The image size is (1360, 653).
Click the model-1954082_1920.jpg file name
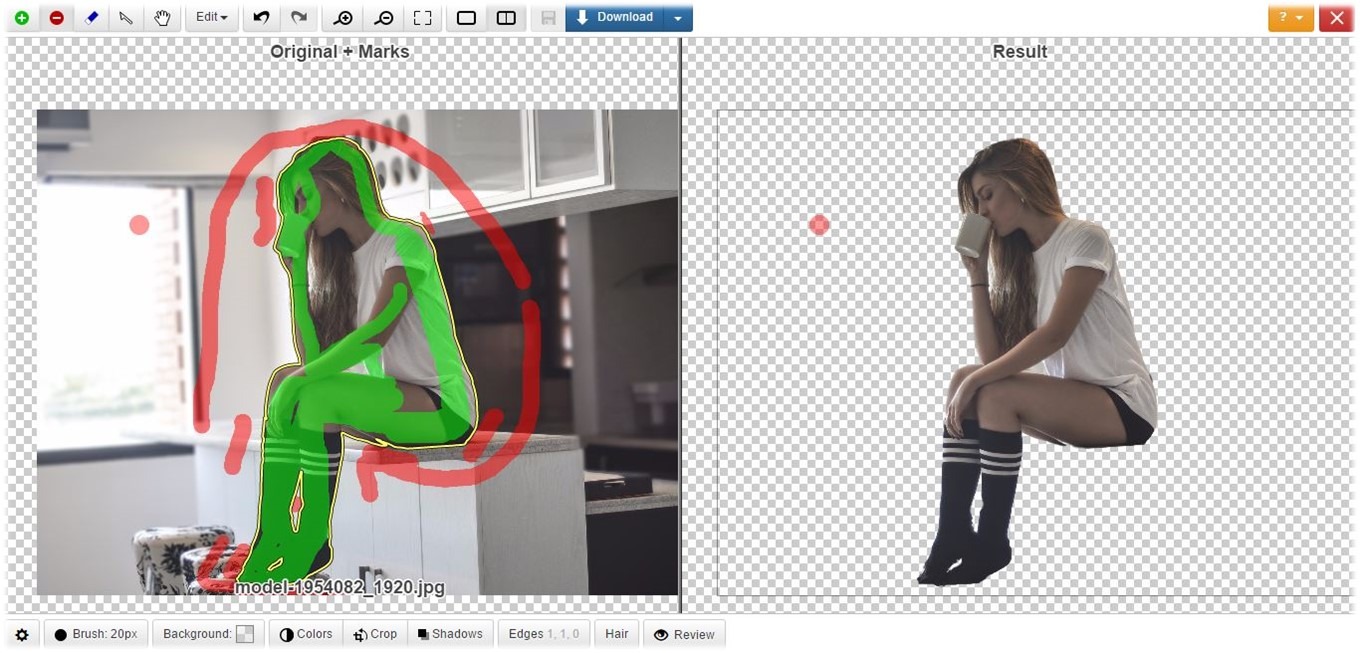[340, 587]
